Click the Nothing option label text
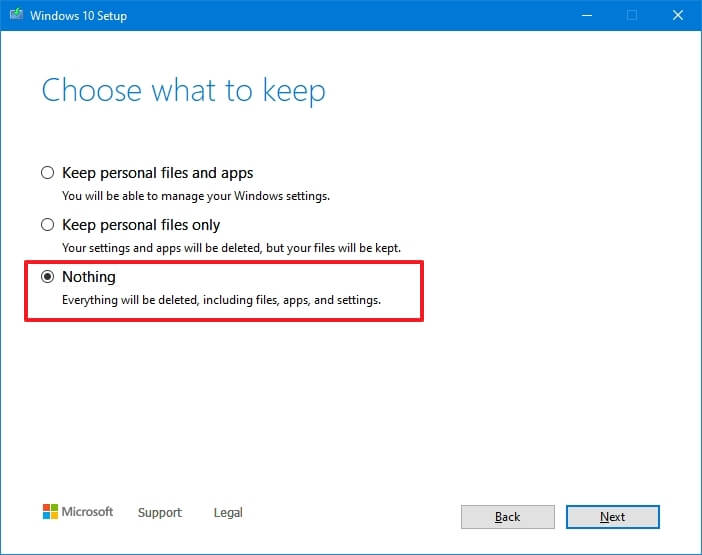This screenshot has width=702, height=555. [x=89, y=277]
